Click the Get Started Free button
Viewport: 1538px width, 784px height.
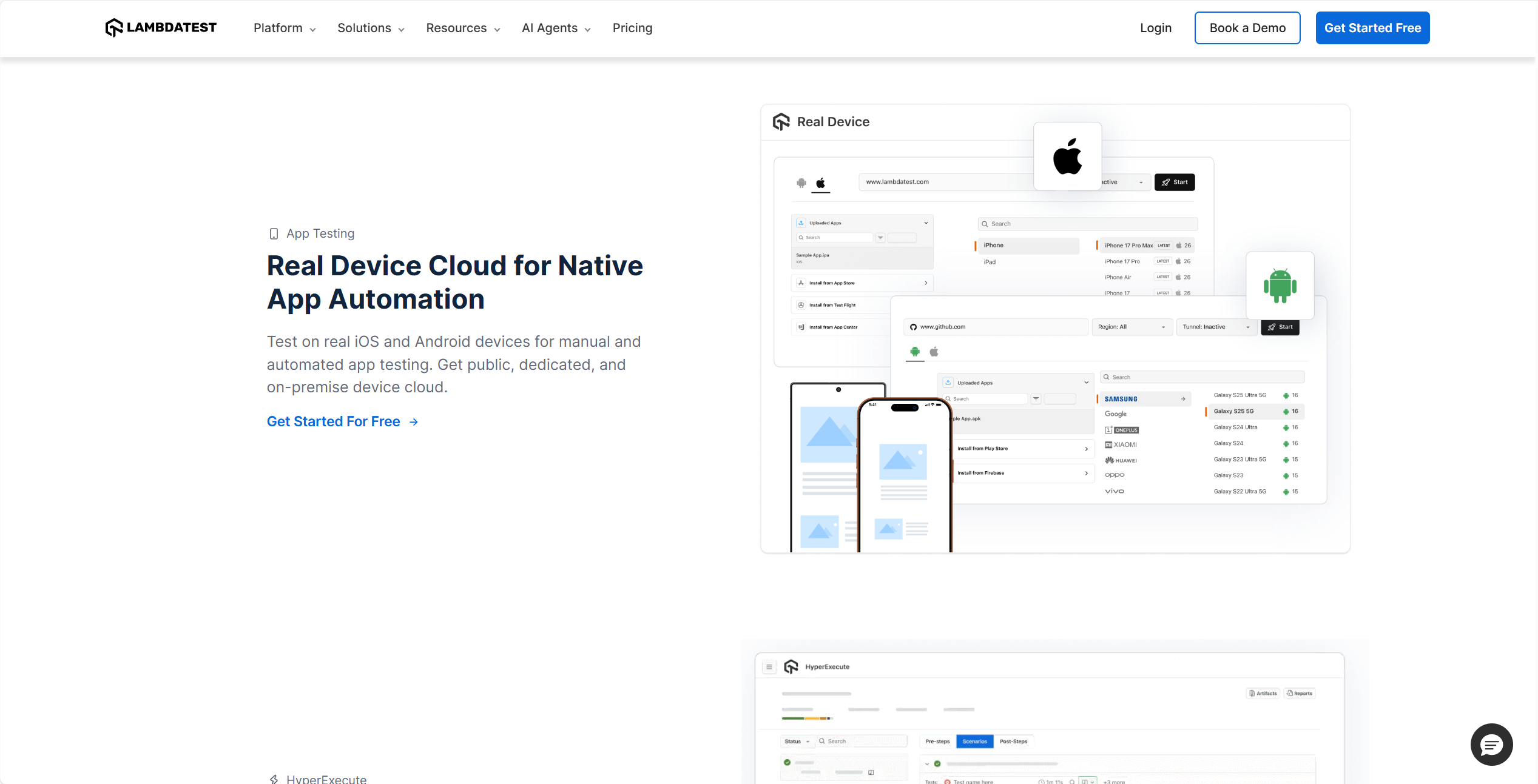(x=1372, y=28)
